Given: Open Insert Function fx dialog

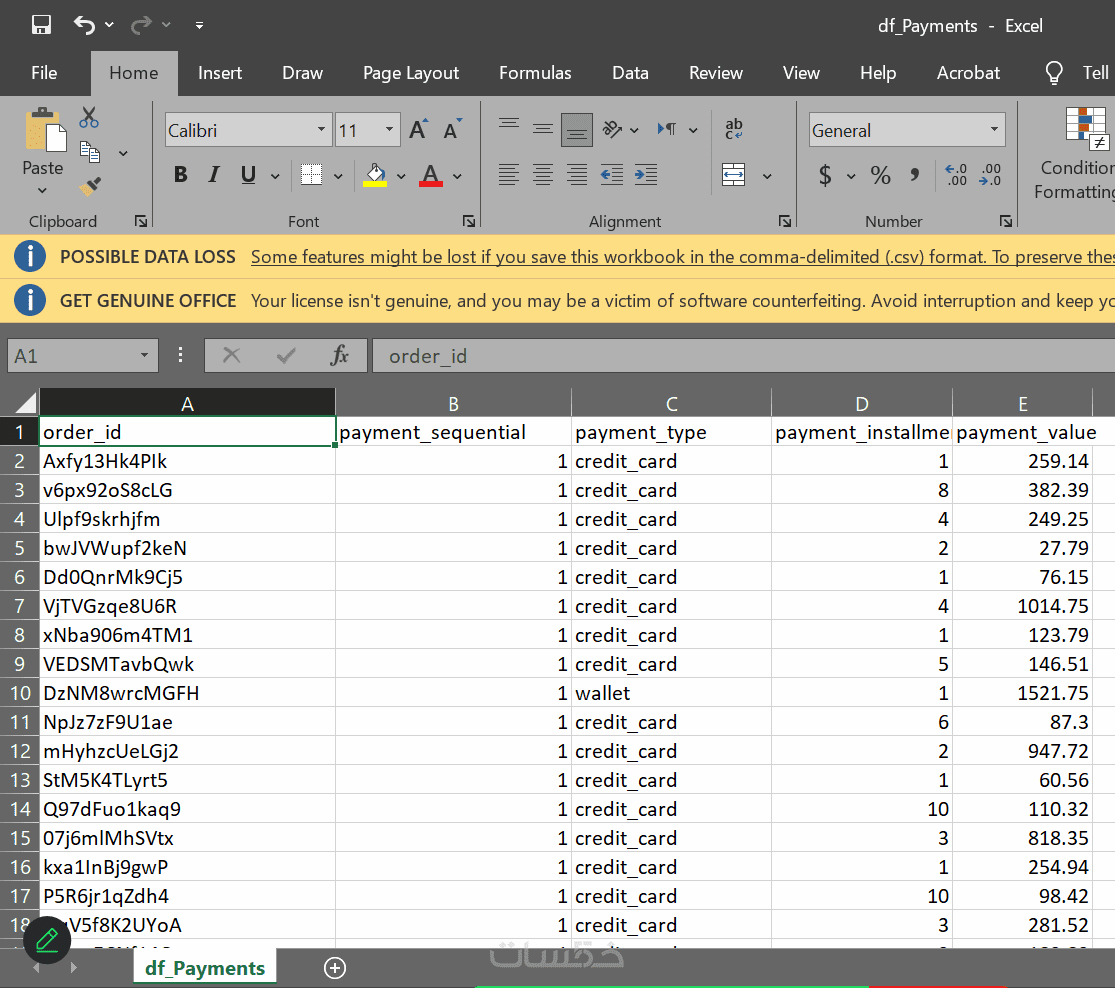Looking at the screenshot, I should [x=339, y=356].
